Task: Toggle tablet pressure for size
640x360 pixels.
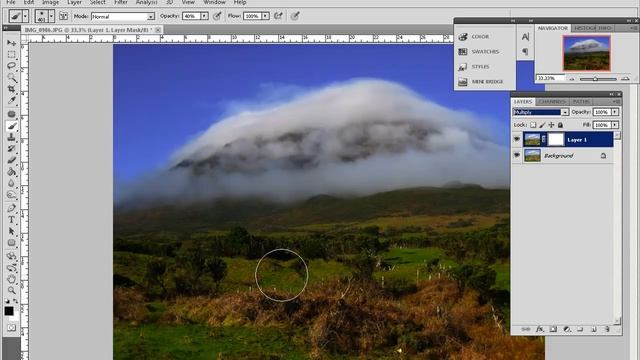Action: coord(295,16)
